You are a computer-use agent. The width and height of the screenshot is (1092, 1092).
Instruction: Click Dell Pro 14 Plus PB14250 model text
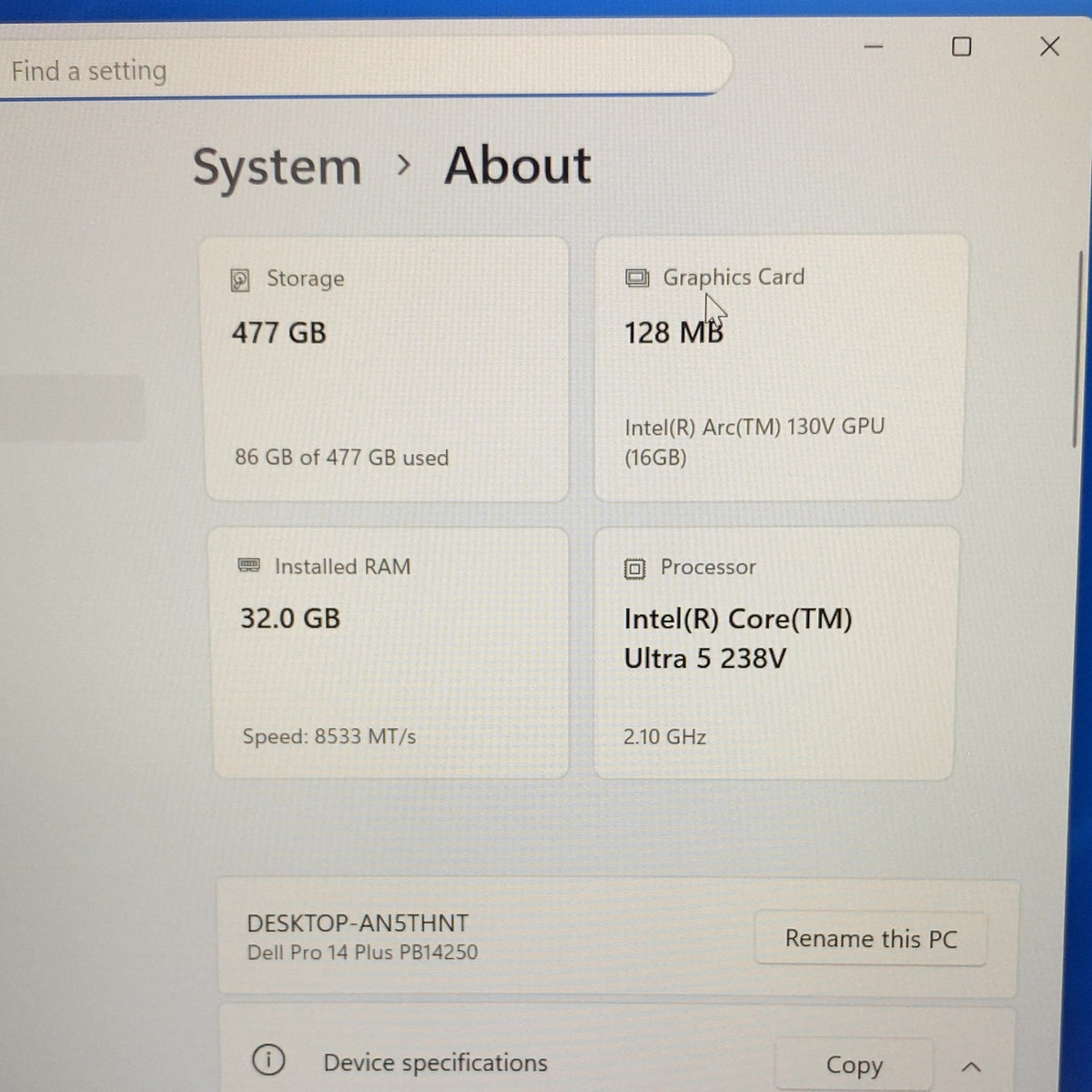click(362, 953)
